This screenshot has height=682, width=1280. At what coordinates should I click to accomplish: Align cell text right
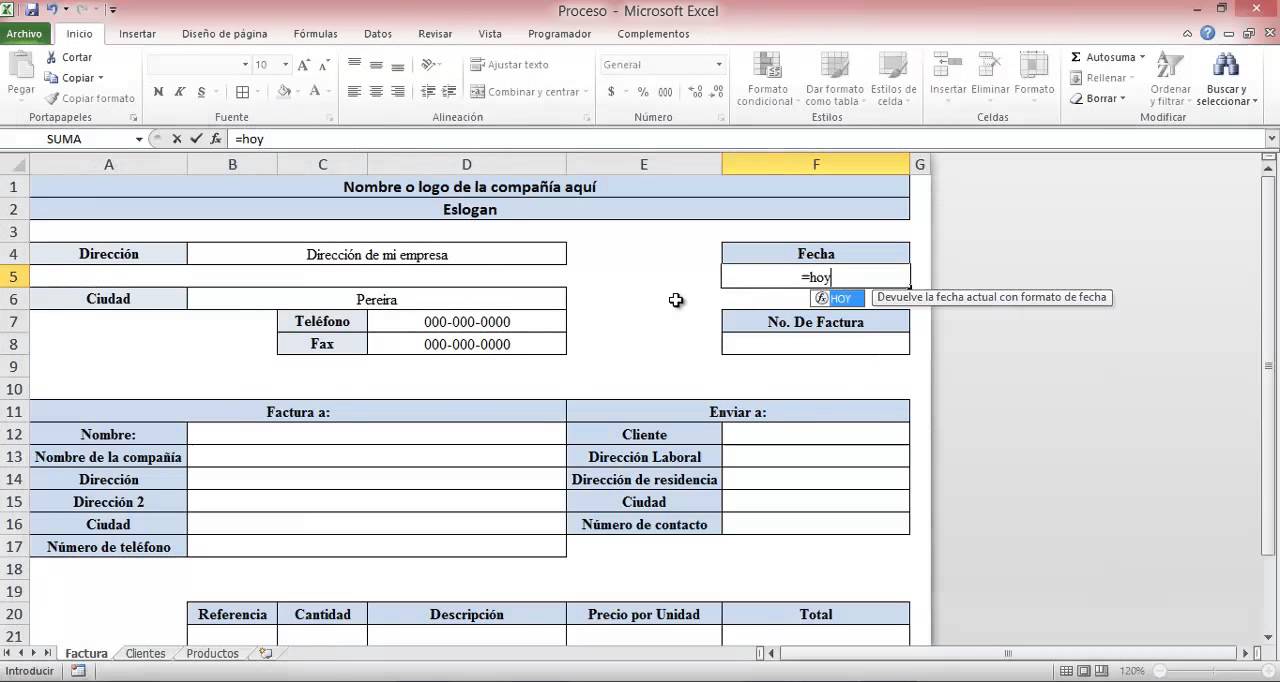(398, 92)
